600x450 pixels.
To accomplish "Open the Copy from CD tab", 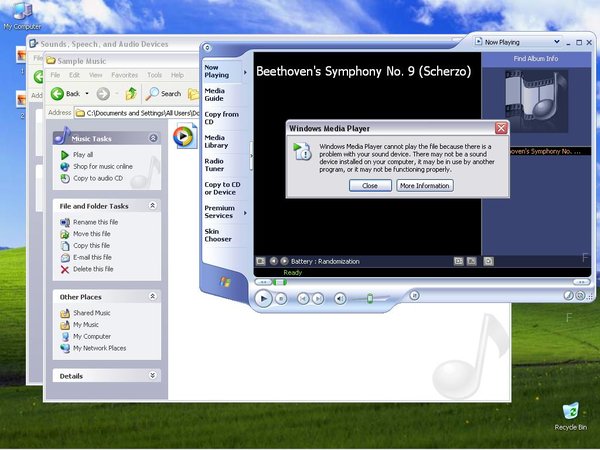I will (222, 118).
